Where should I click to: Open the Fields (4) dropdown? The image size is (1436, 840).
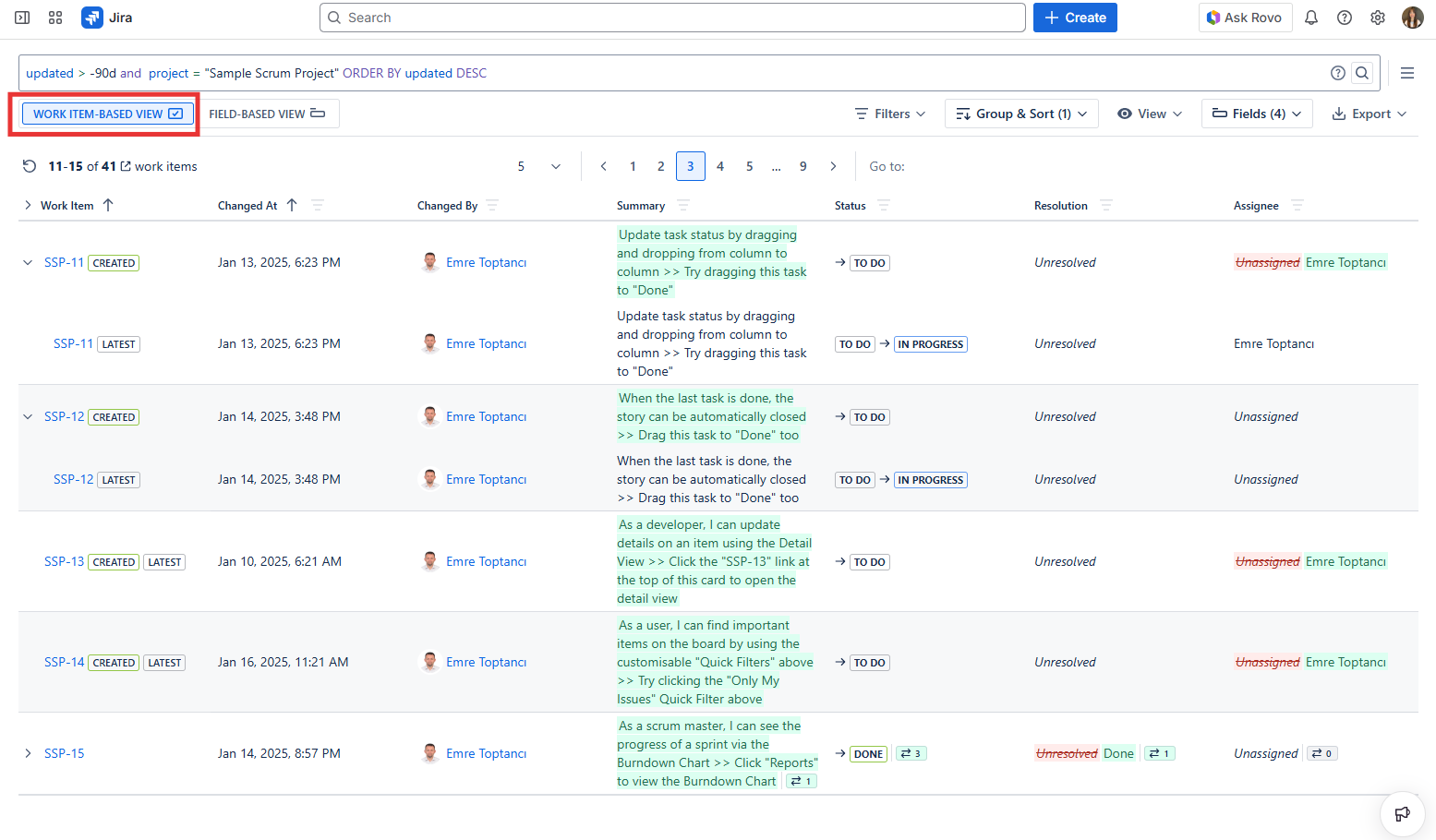(x=1256, y=114)
